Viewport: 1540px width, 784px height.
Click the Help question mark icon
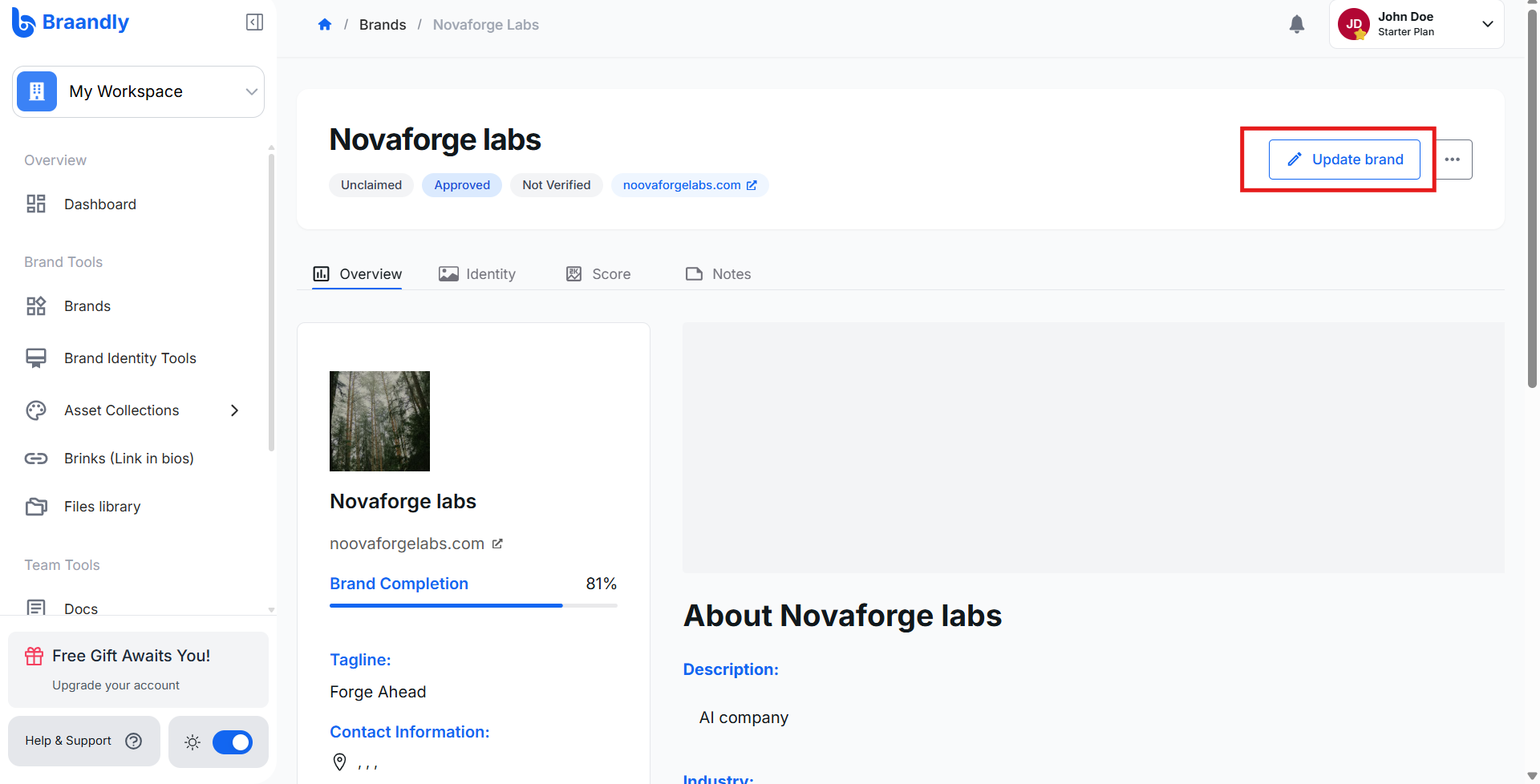(x=134, y=741)
